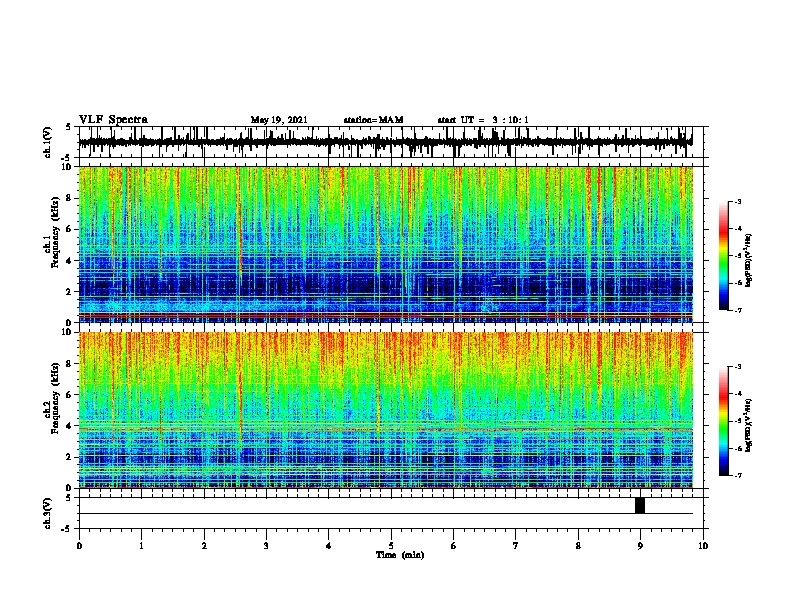Click the "VLF Spectra" title text
The width and height of the screenshot is (792, 612).
pyautogui.click(x=113, y=119)
